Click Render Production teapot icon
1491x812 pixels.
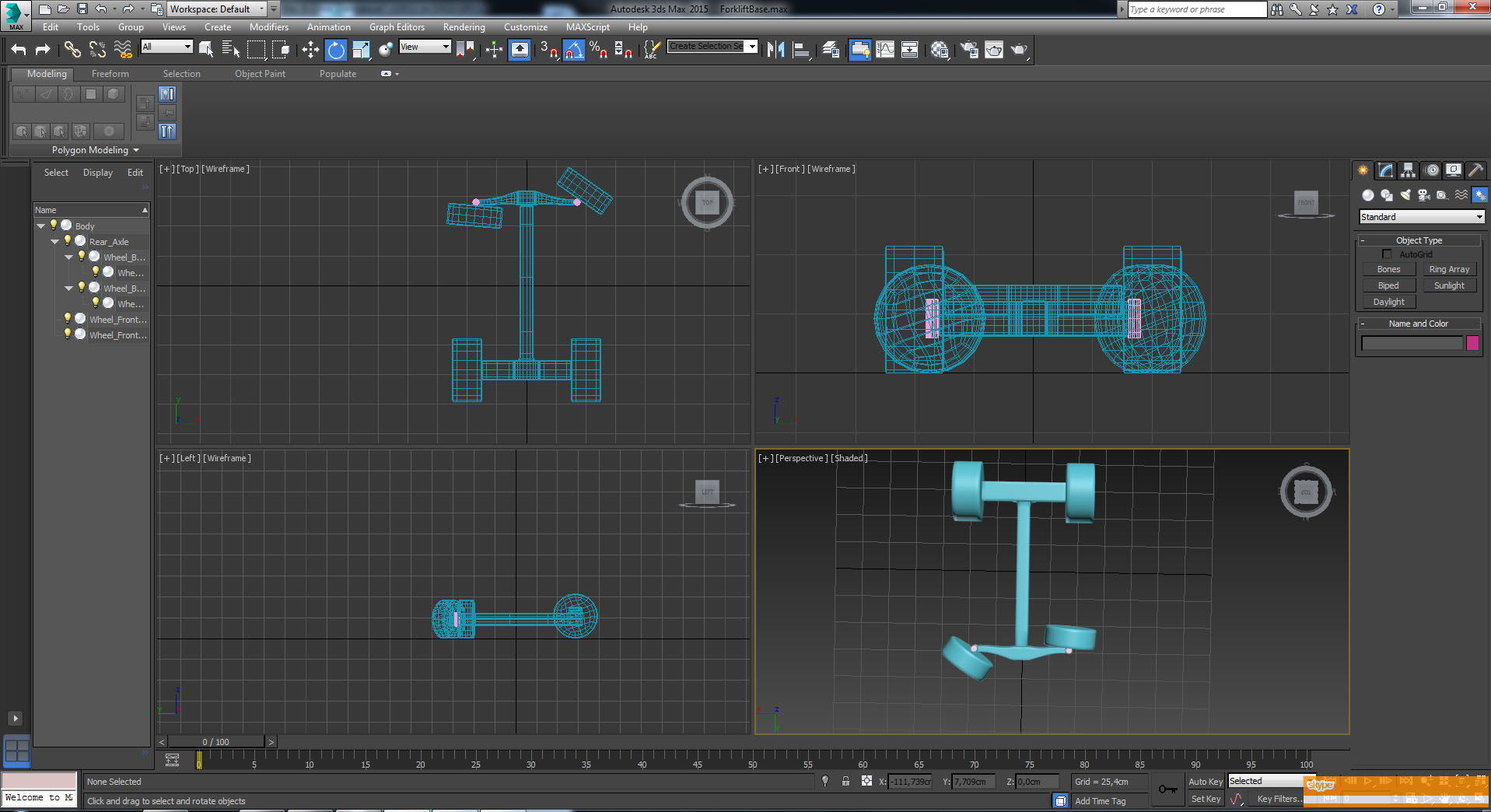(1019, 50)
